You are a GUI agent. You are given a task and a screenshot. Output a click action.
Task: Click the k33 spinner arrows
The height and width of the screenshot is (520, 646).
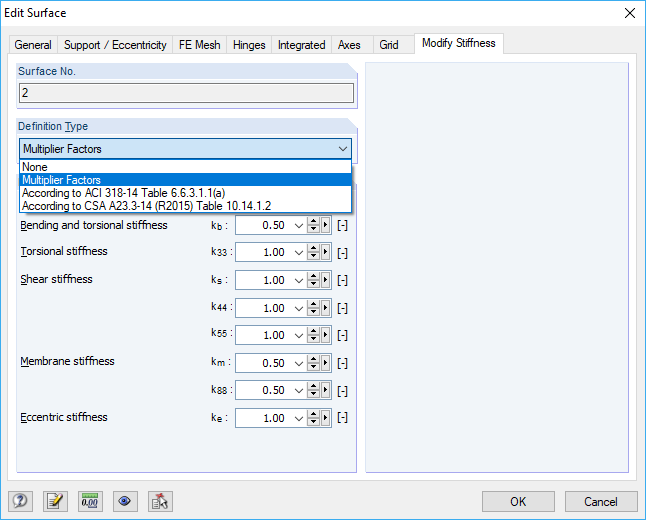(x=314, y=253)
